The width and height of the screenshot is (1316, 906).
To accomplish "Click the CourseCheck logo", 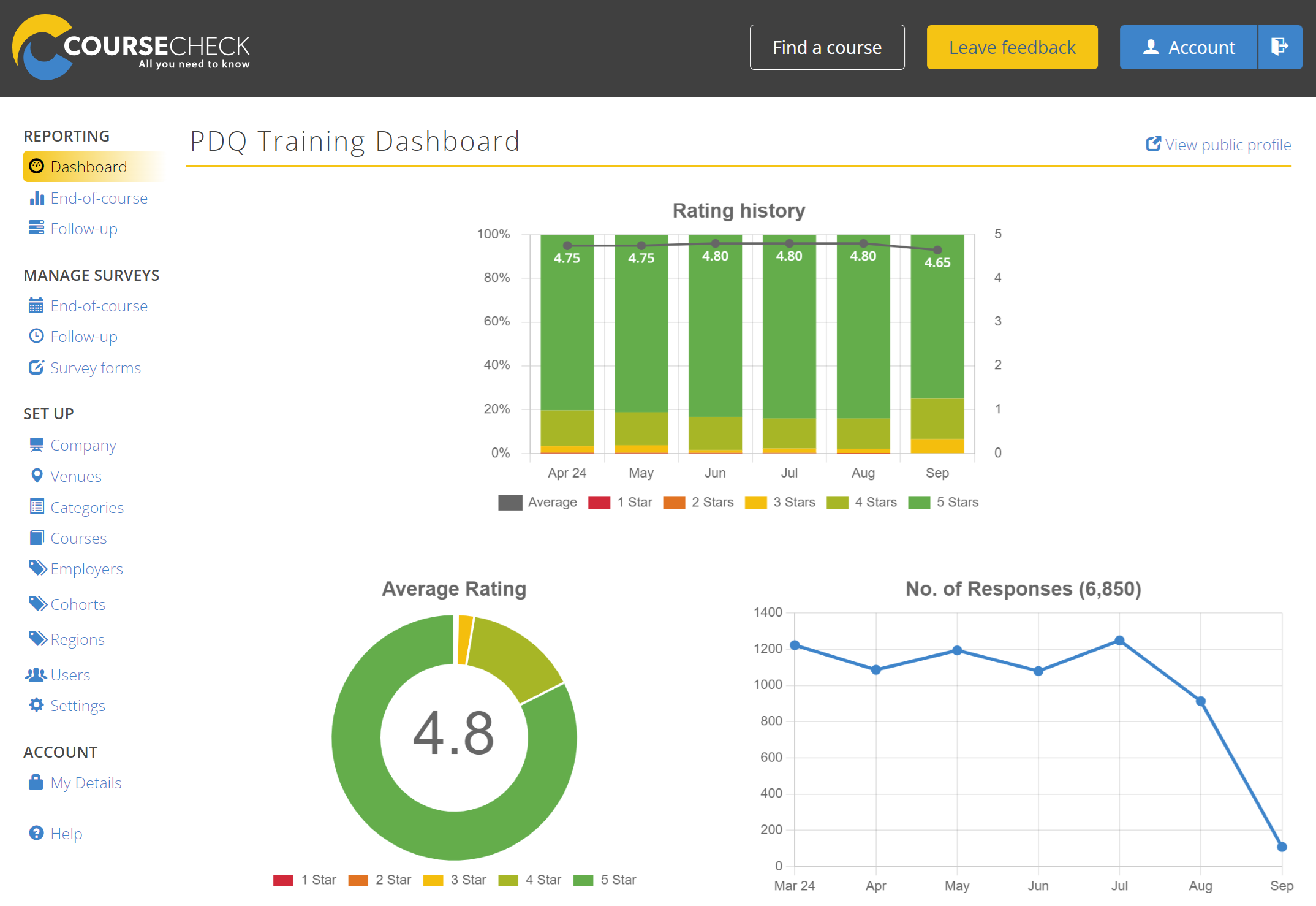I will (x=131, y=47).
